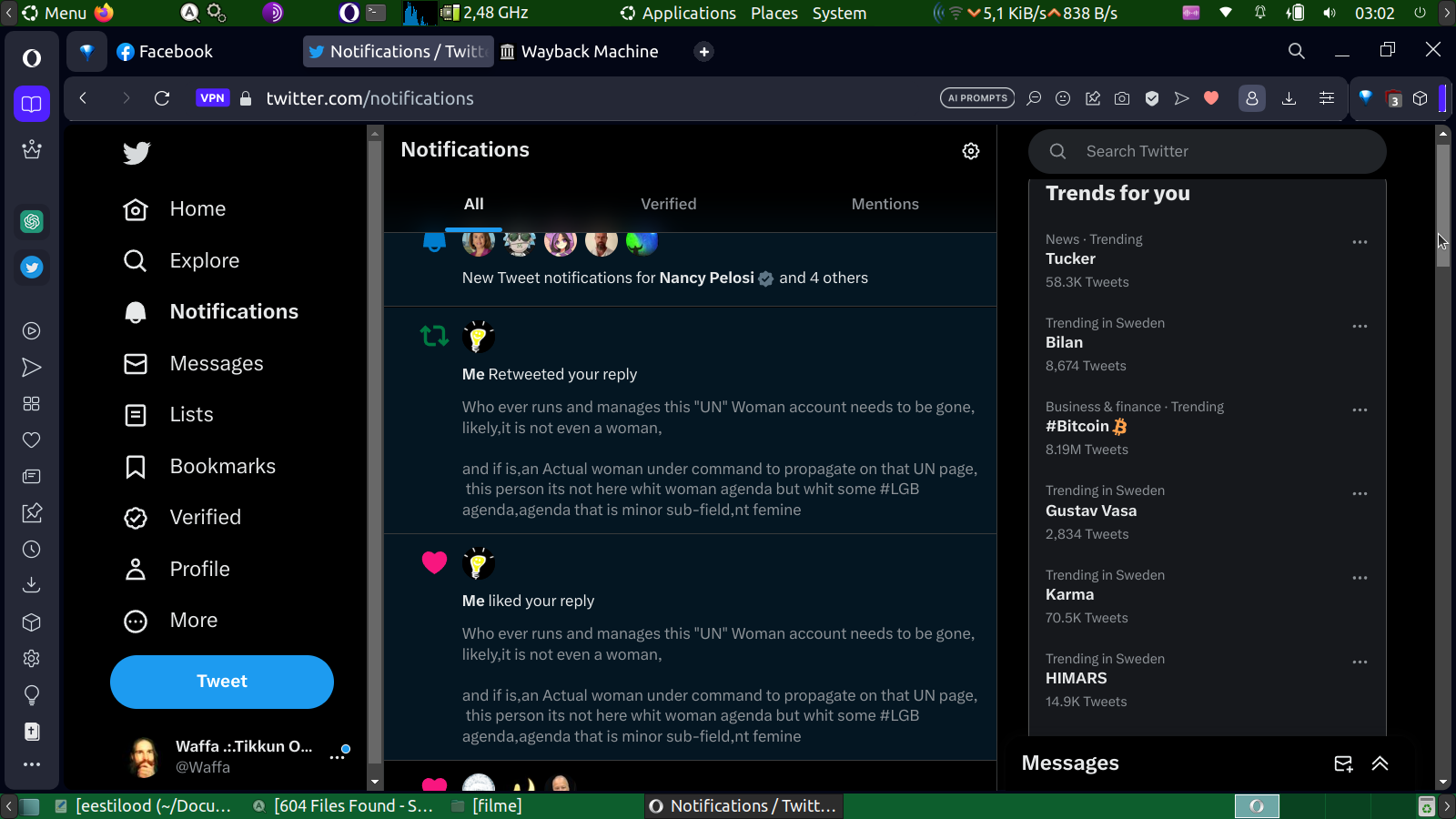Open more options for Tucker trend

(x=1360, y=242)
